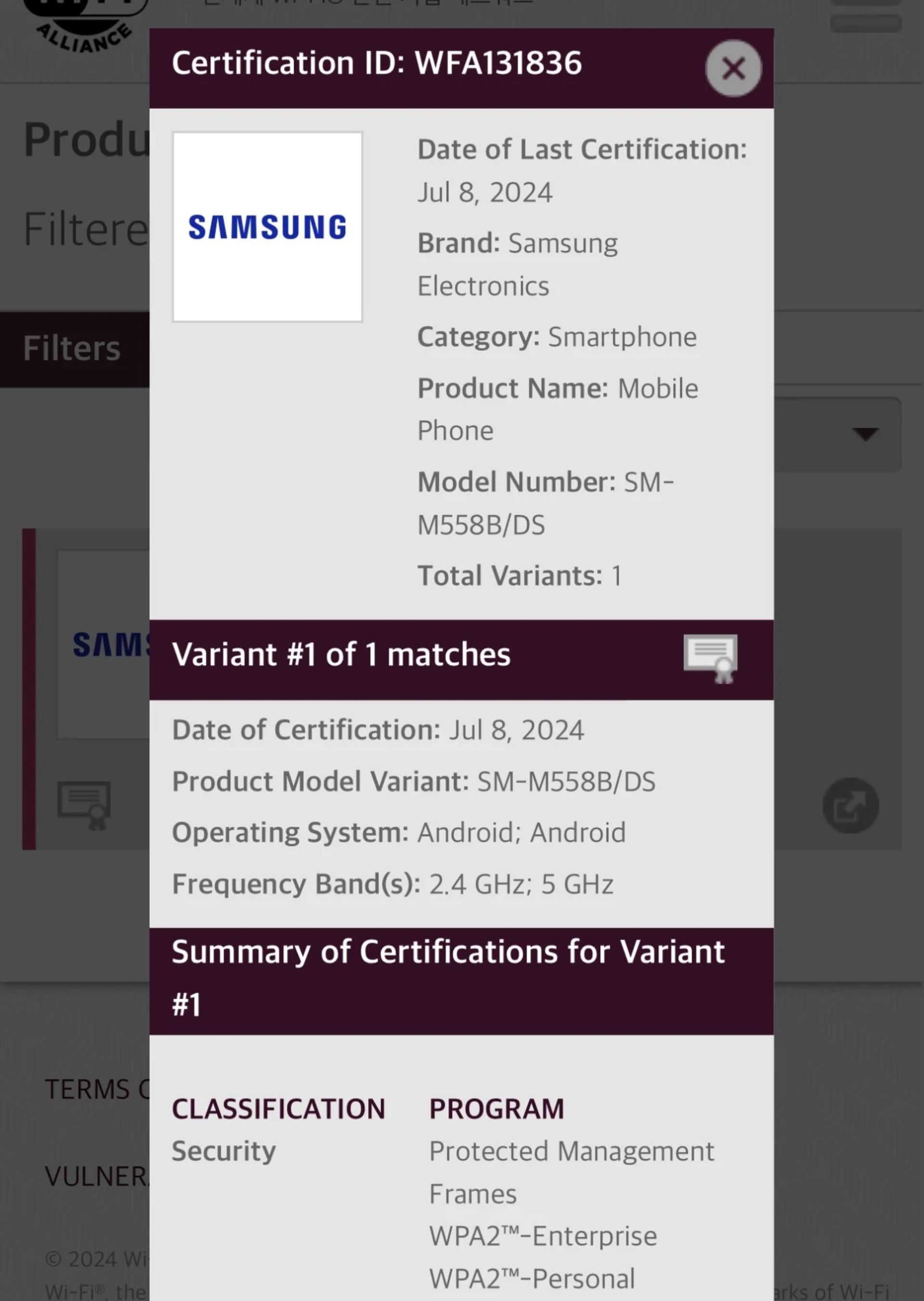924x1301 pixels.
Task: Click the close X button to dismiss dialog
Action: pyautogui.click(x=733, y=68)
